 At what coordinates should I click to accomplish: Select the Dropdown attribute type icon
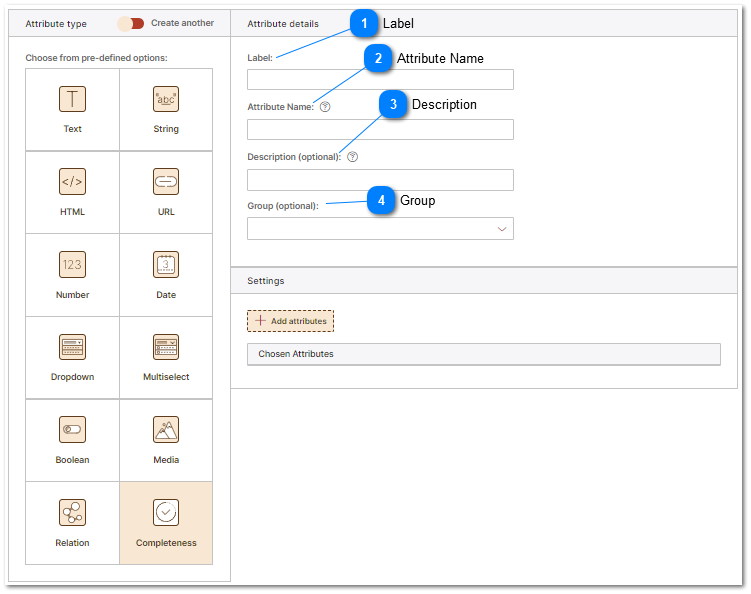pyautogui.click(x=72, y=347)
